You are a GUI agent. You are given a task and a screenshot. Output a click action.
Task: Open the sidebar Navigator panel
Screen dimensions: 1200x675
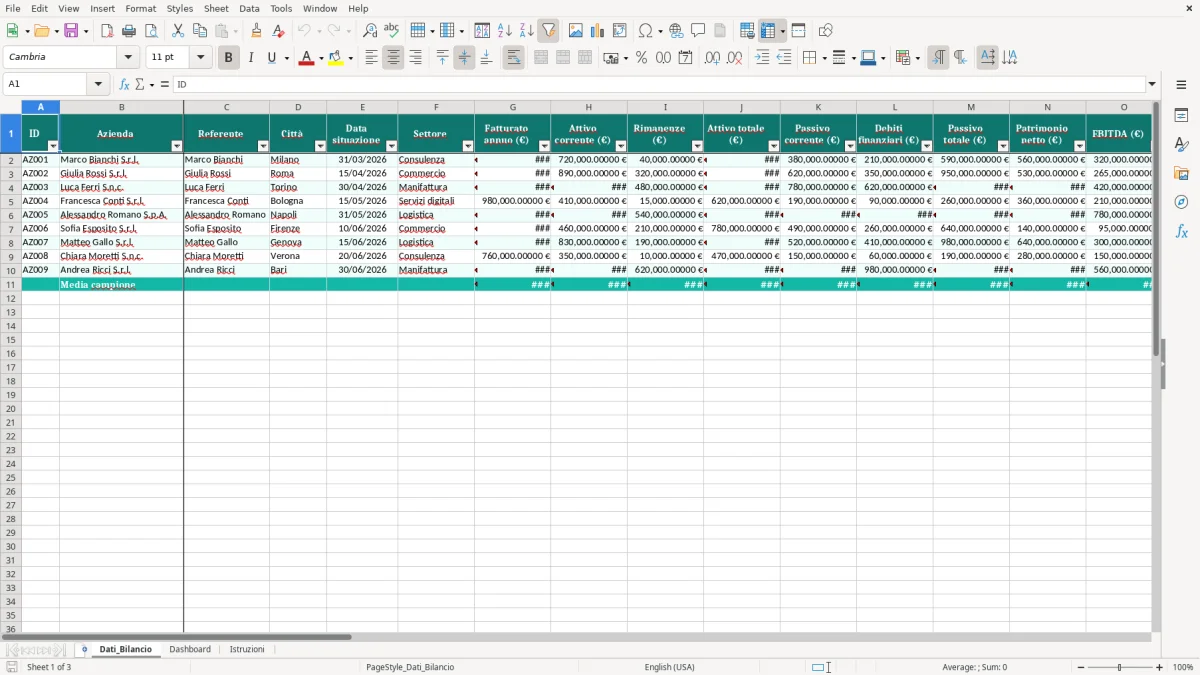(x=1181, y=202)
